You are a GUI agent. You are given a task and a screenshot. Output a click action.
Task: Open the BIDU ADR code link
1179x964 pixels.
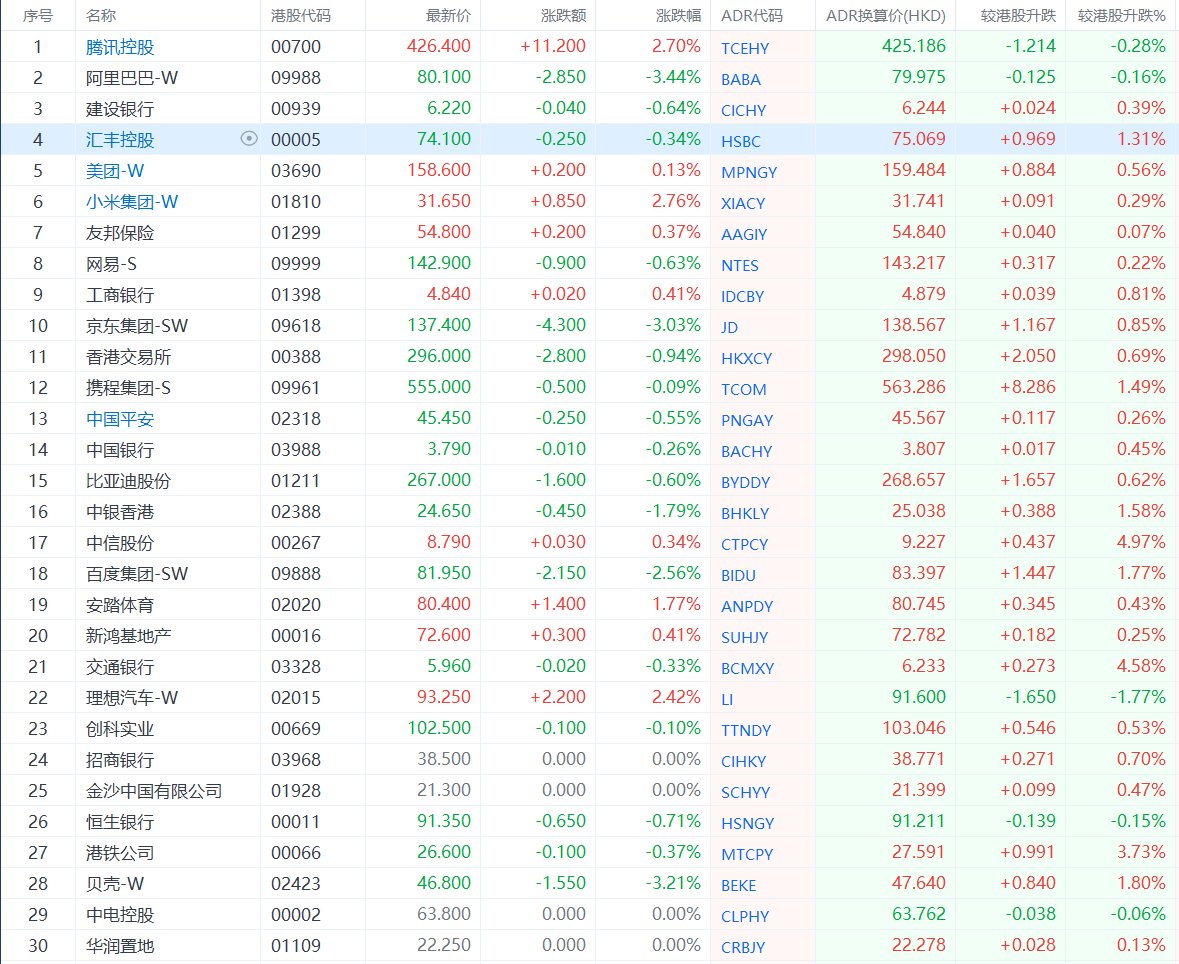coord(738,576)
